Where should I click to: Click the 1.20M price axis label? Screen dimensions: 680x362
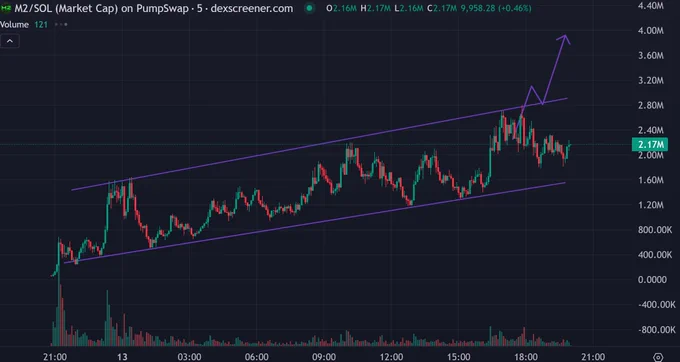651,205
